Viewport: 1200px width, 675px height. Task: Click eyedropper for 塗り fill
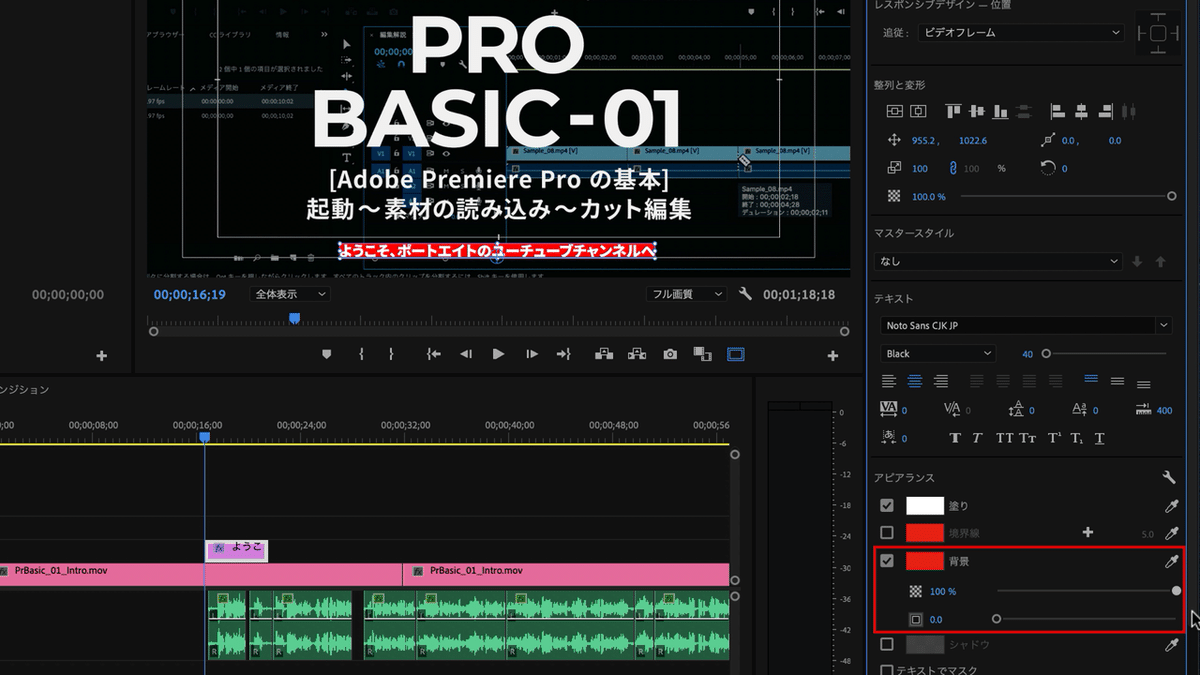tap(1172, 506)
